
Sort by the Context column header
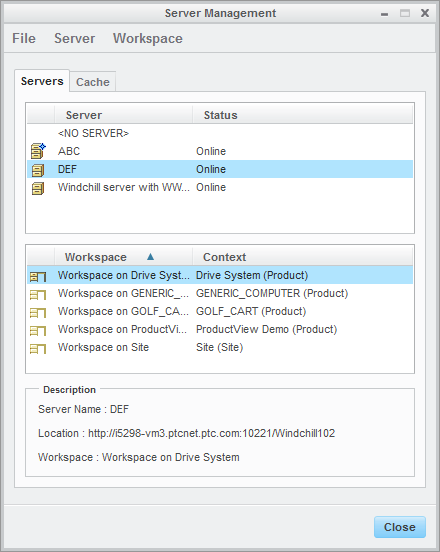303,257
